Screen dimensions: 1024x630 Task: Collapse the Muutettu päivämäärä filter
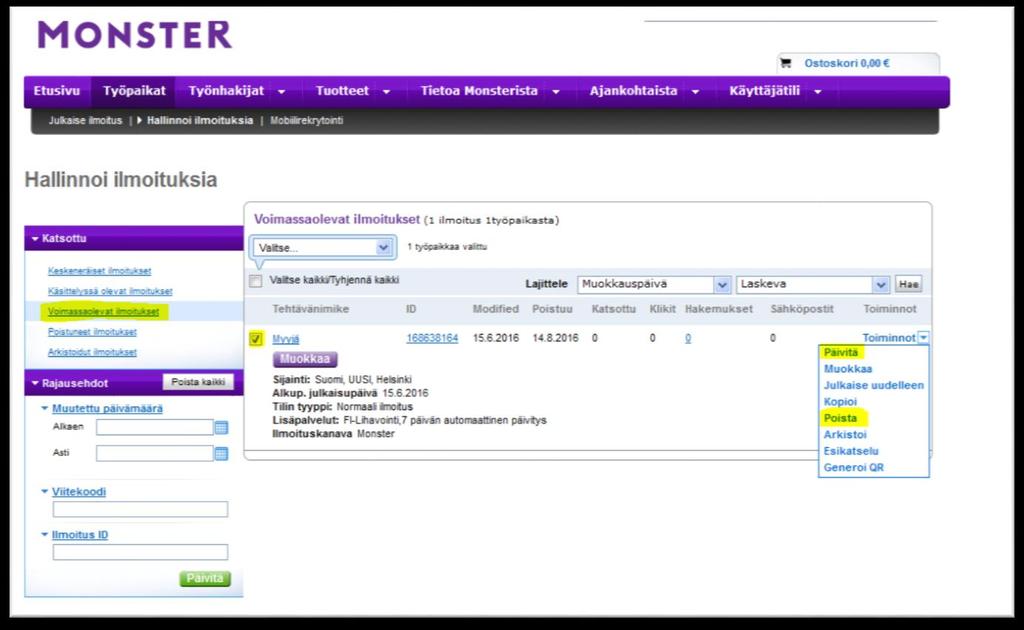click(44, 408)
